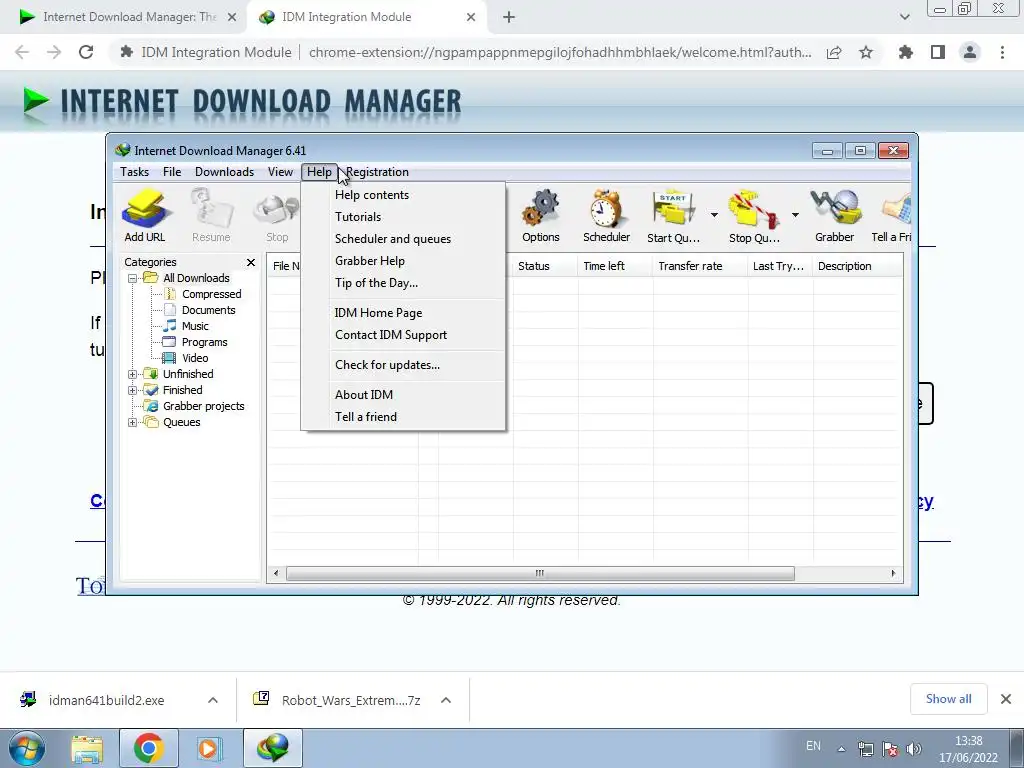This screenshot has height=768, width=1024.
Task: Open the Downloads menu
Action: tap(224, 172)
